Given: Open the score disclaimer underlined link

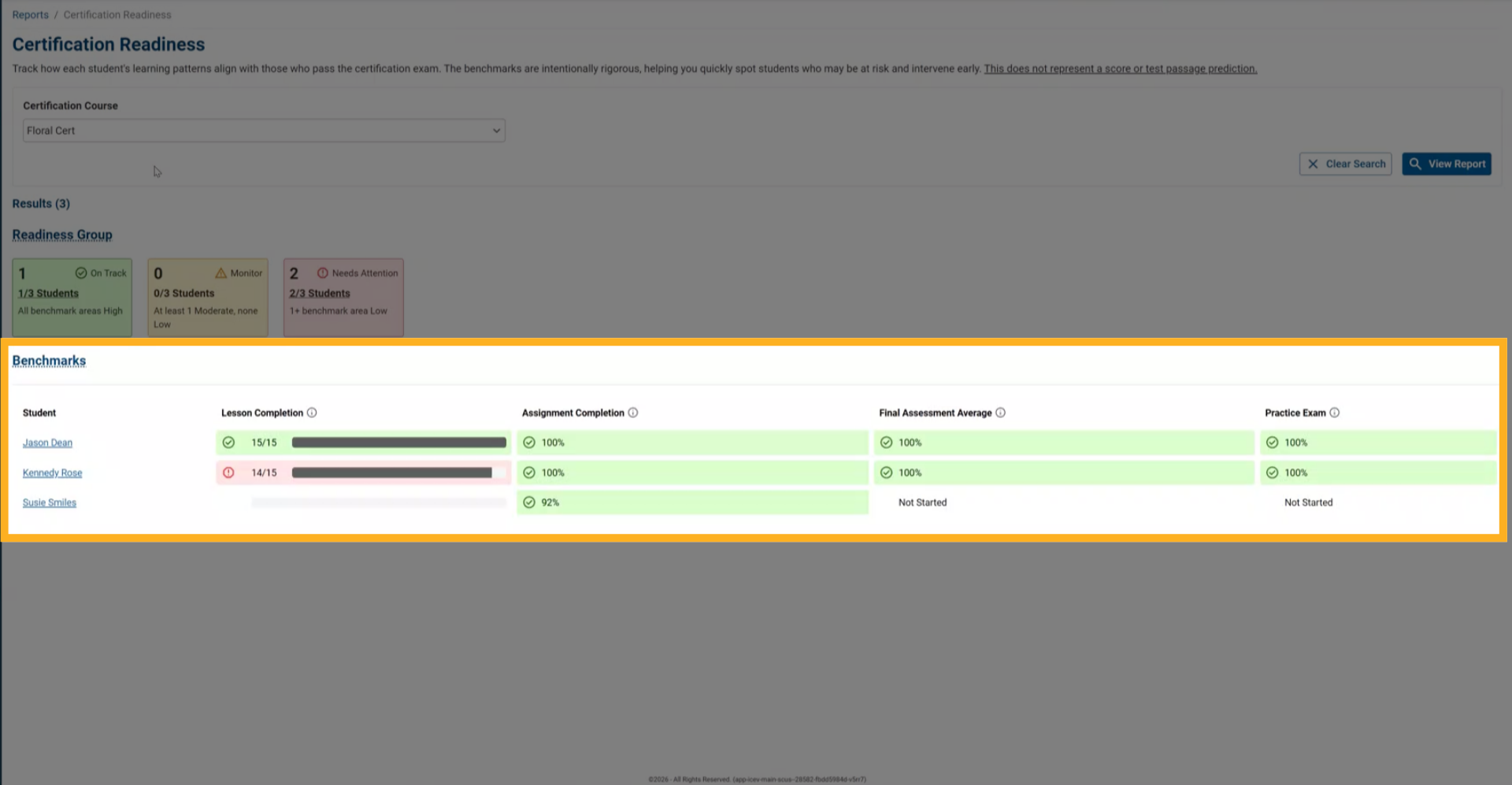Looking at the screenshot, I should tap(1121, 69).
